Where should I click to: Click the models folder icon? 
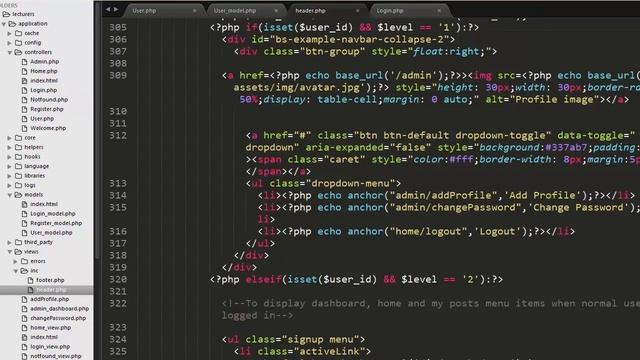click(18, 195)
